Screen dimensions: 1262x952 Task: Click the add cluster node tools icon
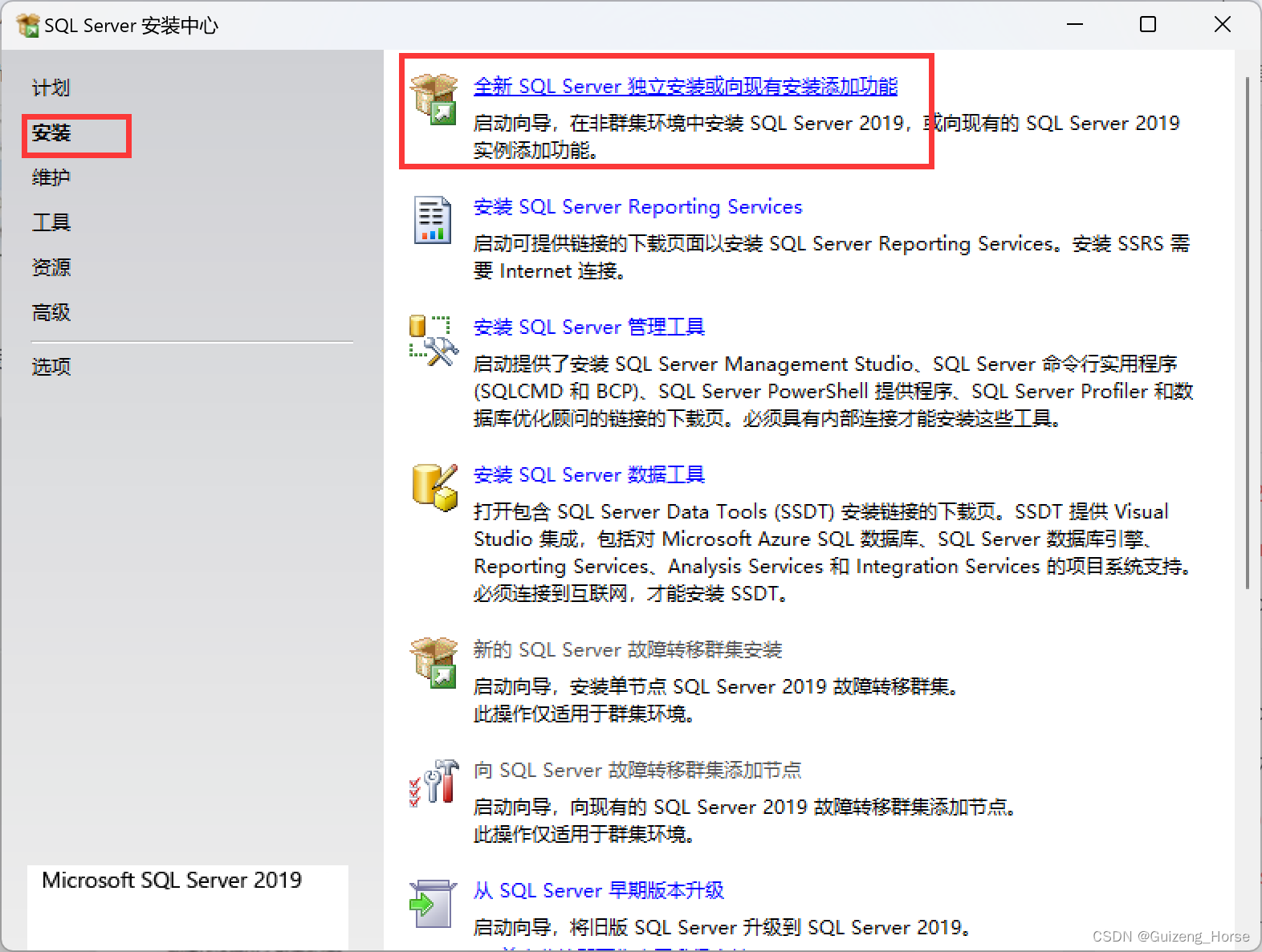click(x=434, y=783)
